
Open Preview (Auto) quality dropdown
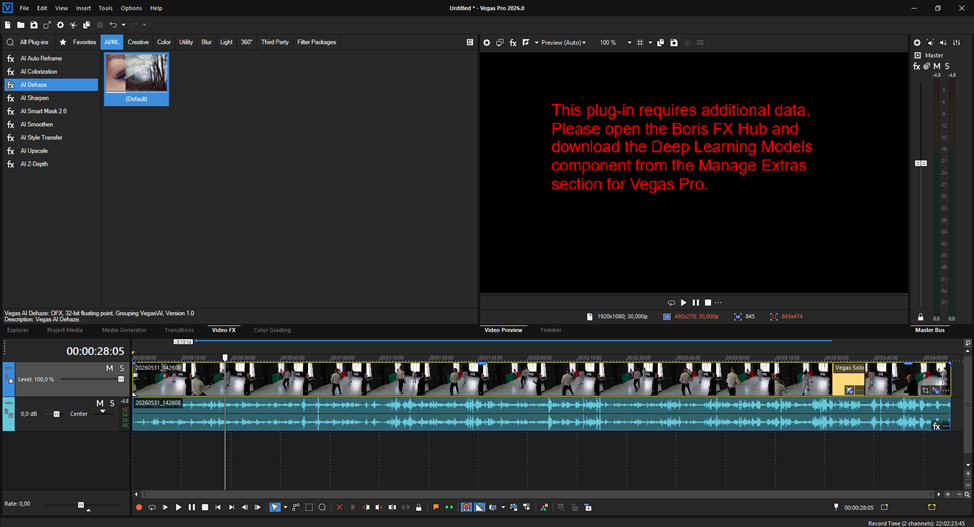(563, 43)
